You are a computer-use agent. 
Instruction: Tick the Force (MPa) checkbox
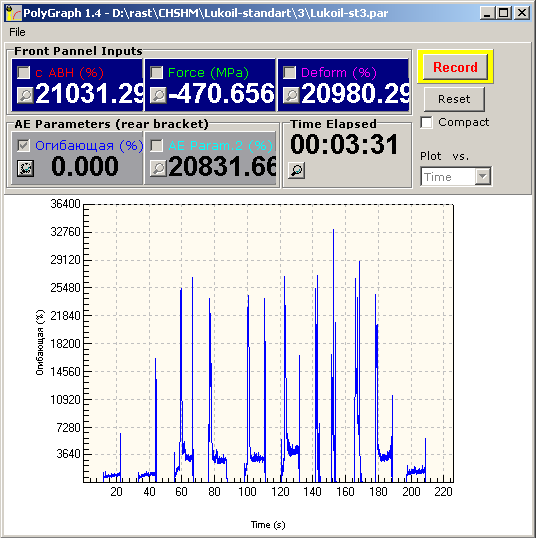(x=156, y=72)
